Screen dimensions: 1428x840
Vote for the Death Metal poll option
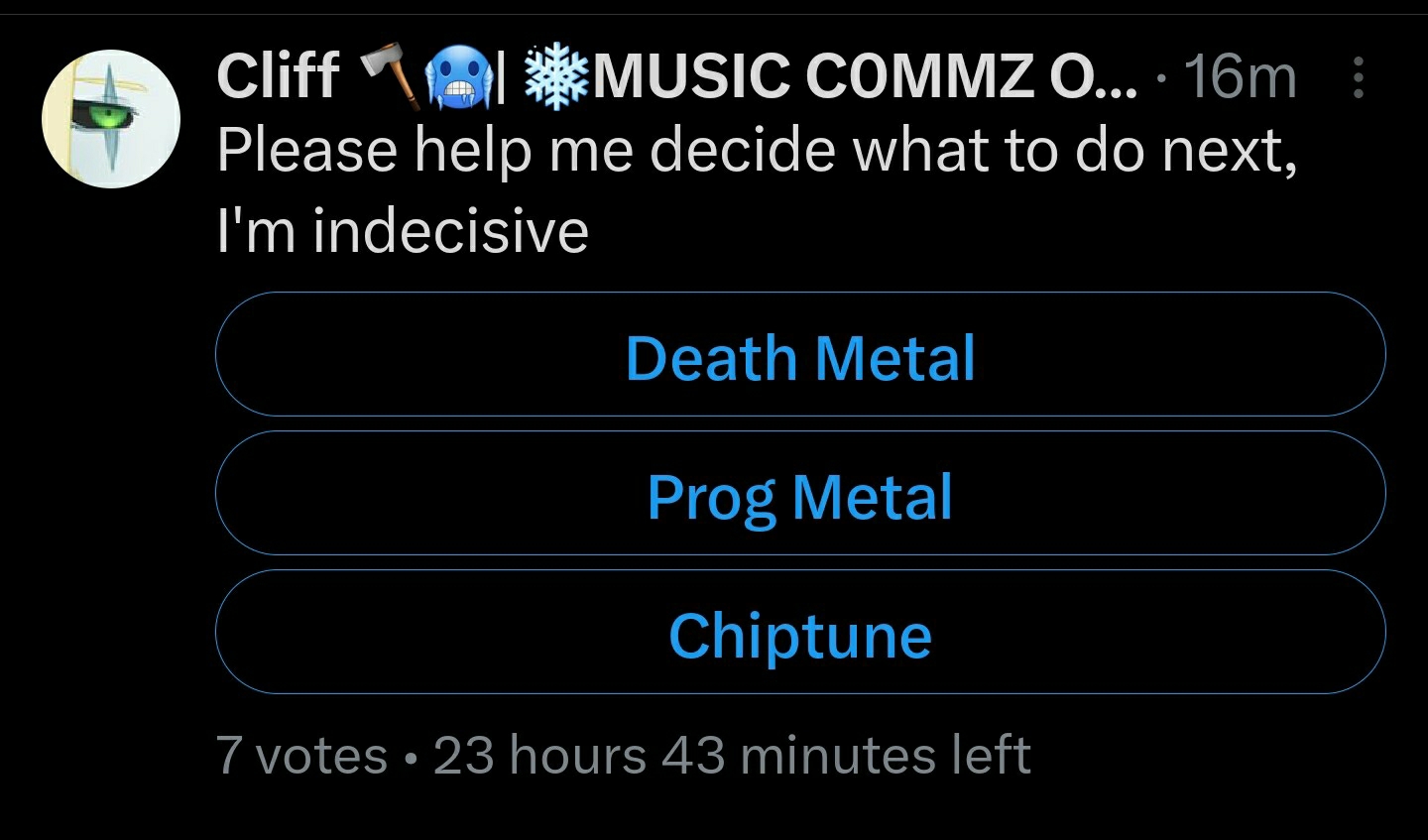(x=800, y=354)
